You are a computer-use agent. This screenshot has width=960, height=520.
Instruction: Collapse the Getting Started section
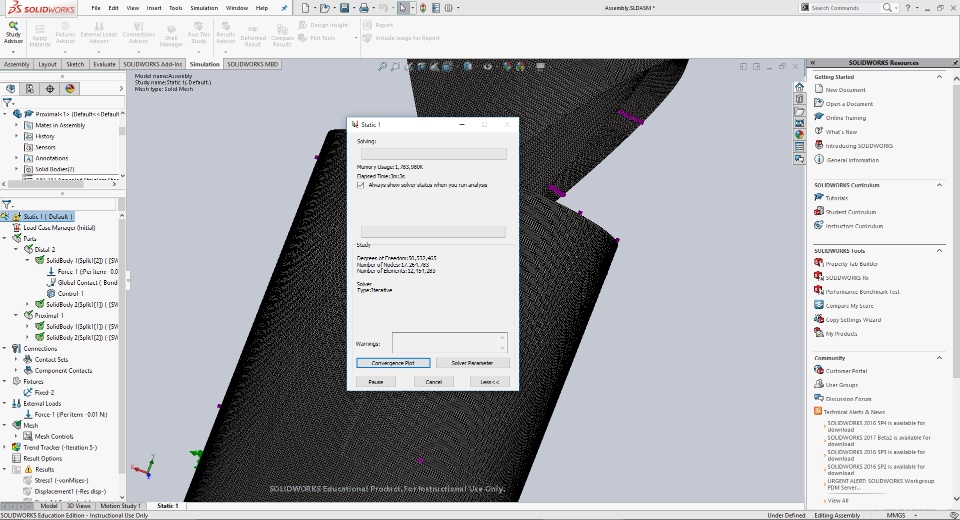[x=939, y=77]
